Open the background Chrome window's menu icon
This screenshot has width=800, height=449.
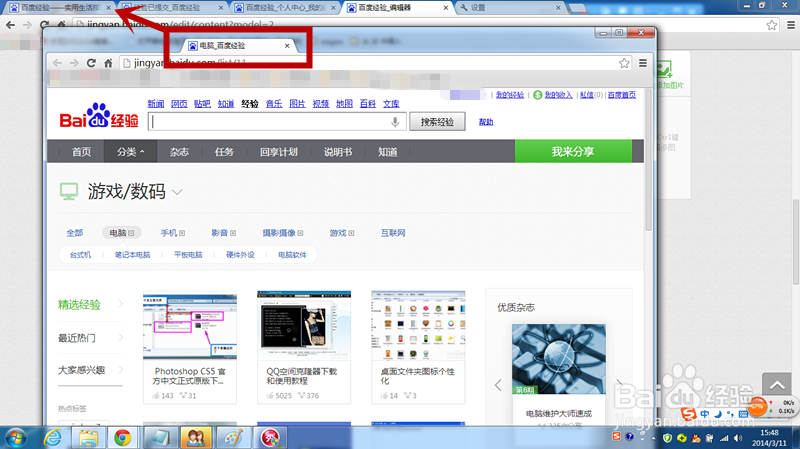pyautogui.click(x=791, y=24)
